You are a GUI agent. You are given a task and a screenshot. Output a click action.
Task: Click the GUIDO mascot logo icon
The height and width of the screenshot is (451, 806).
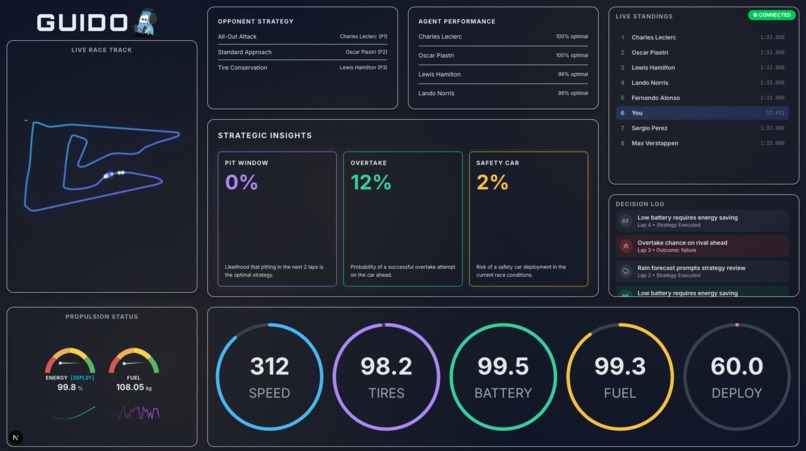[146, 23]
